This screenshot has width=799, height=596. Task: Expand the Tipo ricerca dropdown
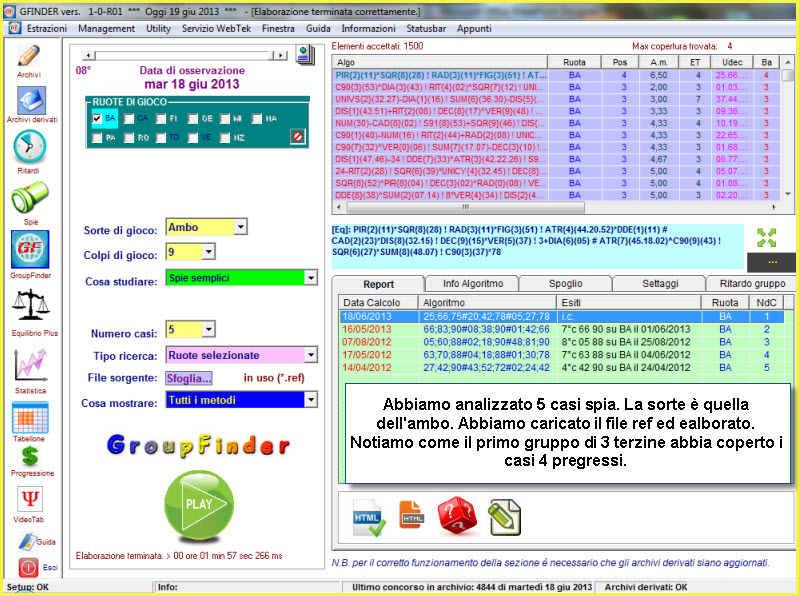(310, 355)
